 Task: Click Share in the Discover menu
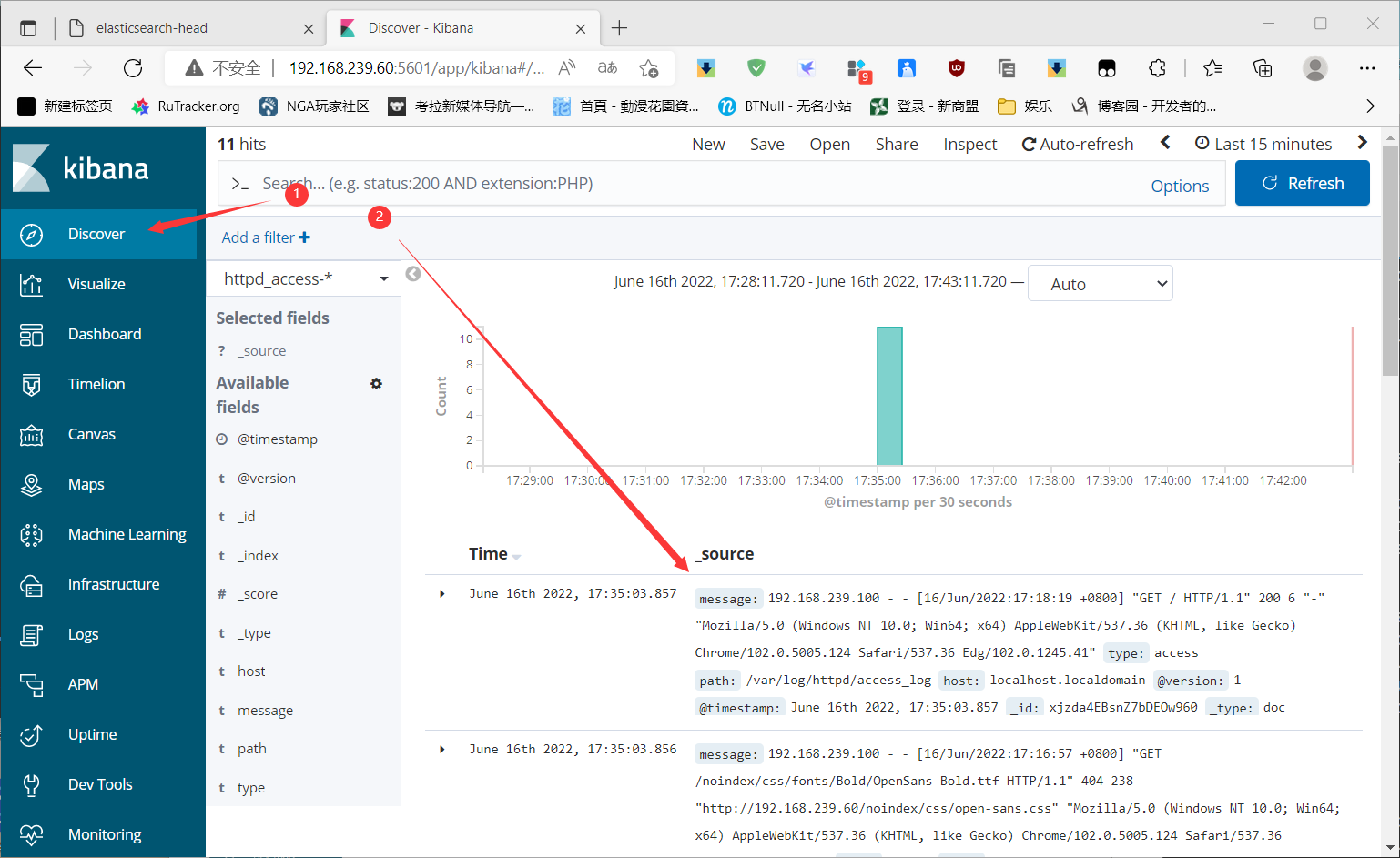click(x=897, y=144)
